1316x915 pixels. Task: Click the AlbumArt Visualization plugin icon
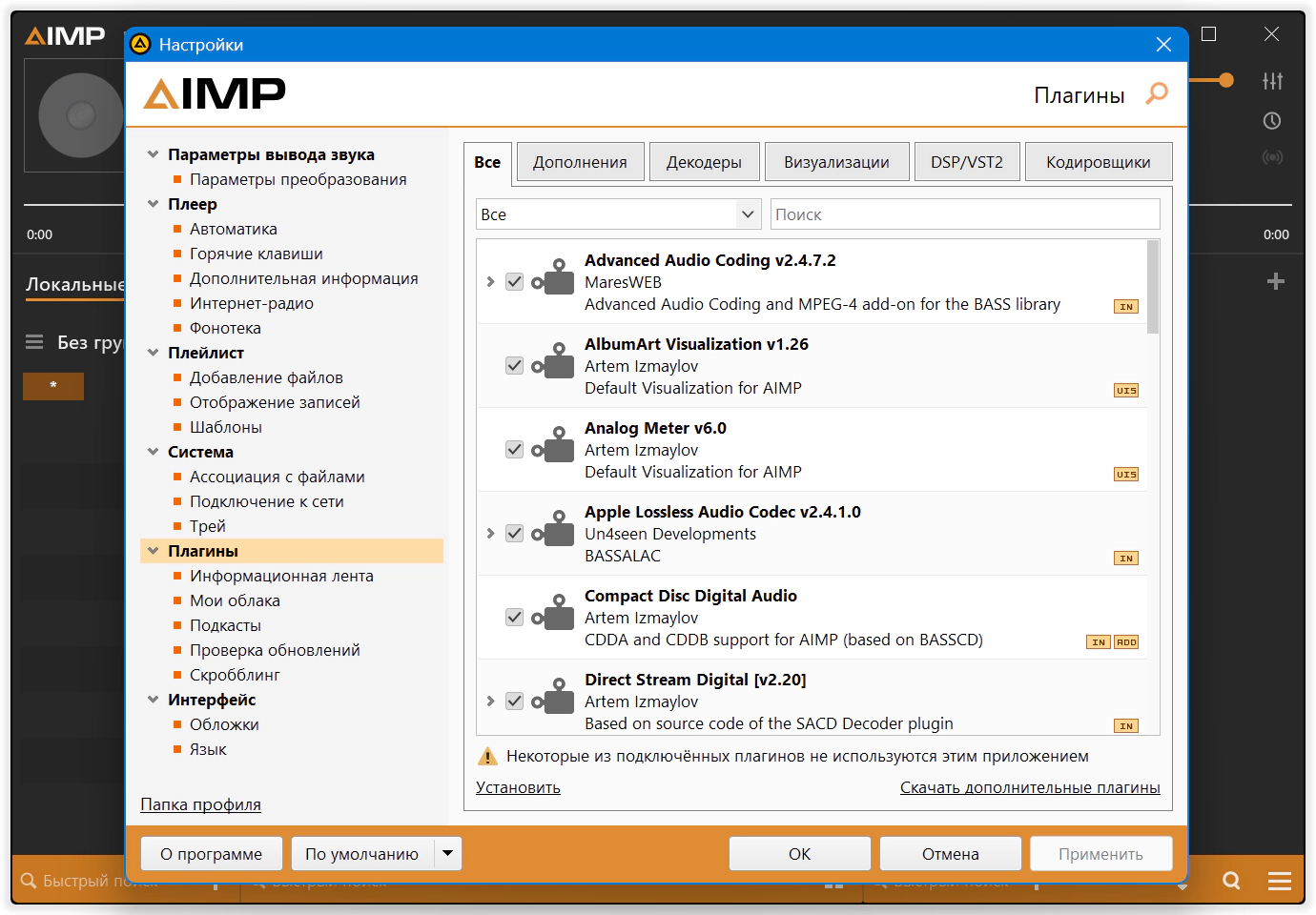click(553, 362)
